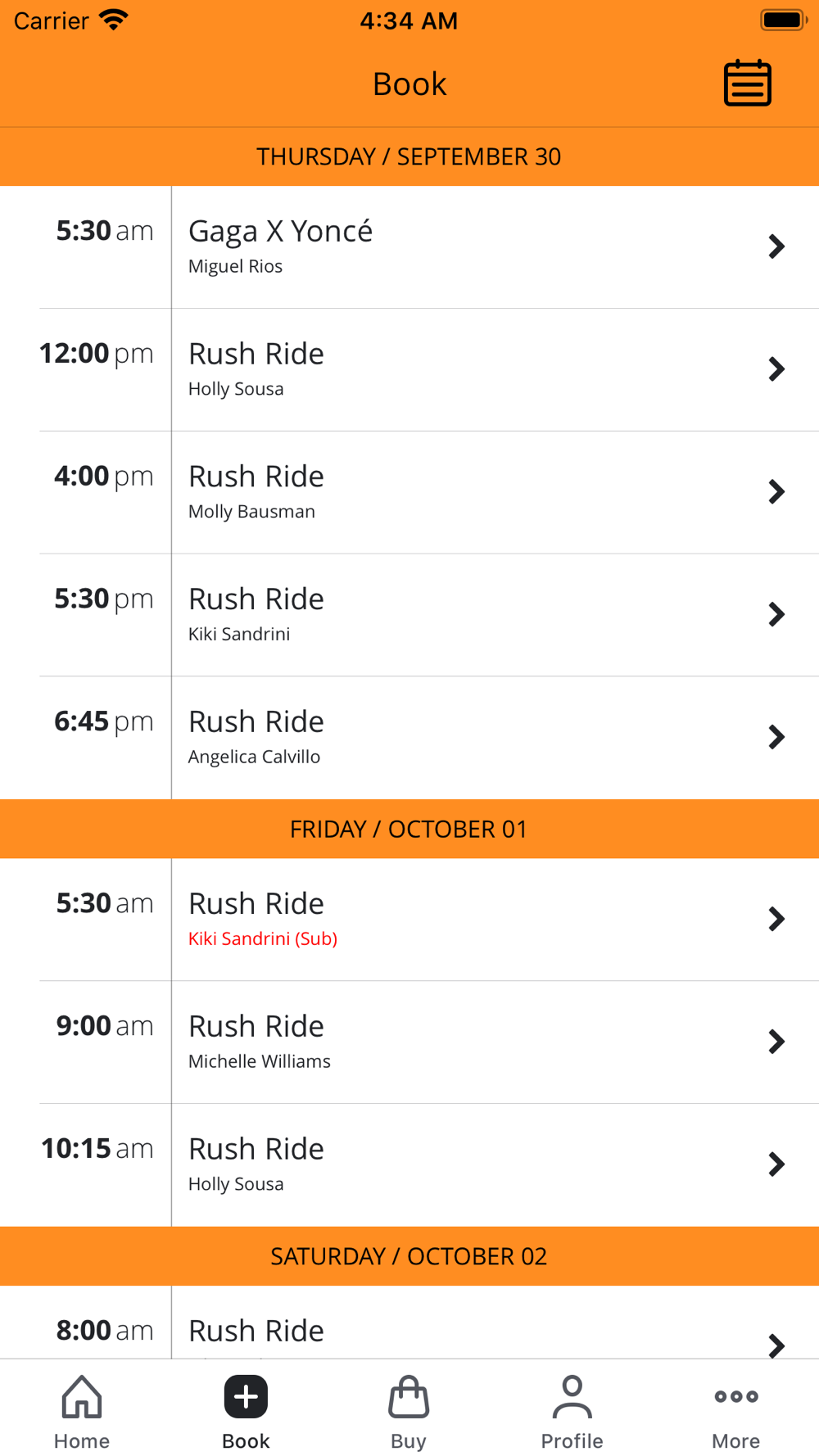819x1456 pixels.
Task: Tap the More three-dots icon
Action: 735,1396
